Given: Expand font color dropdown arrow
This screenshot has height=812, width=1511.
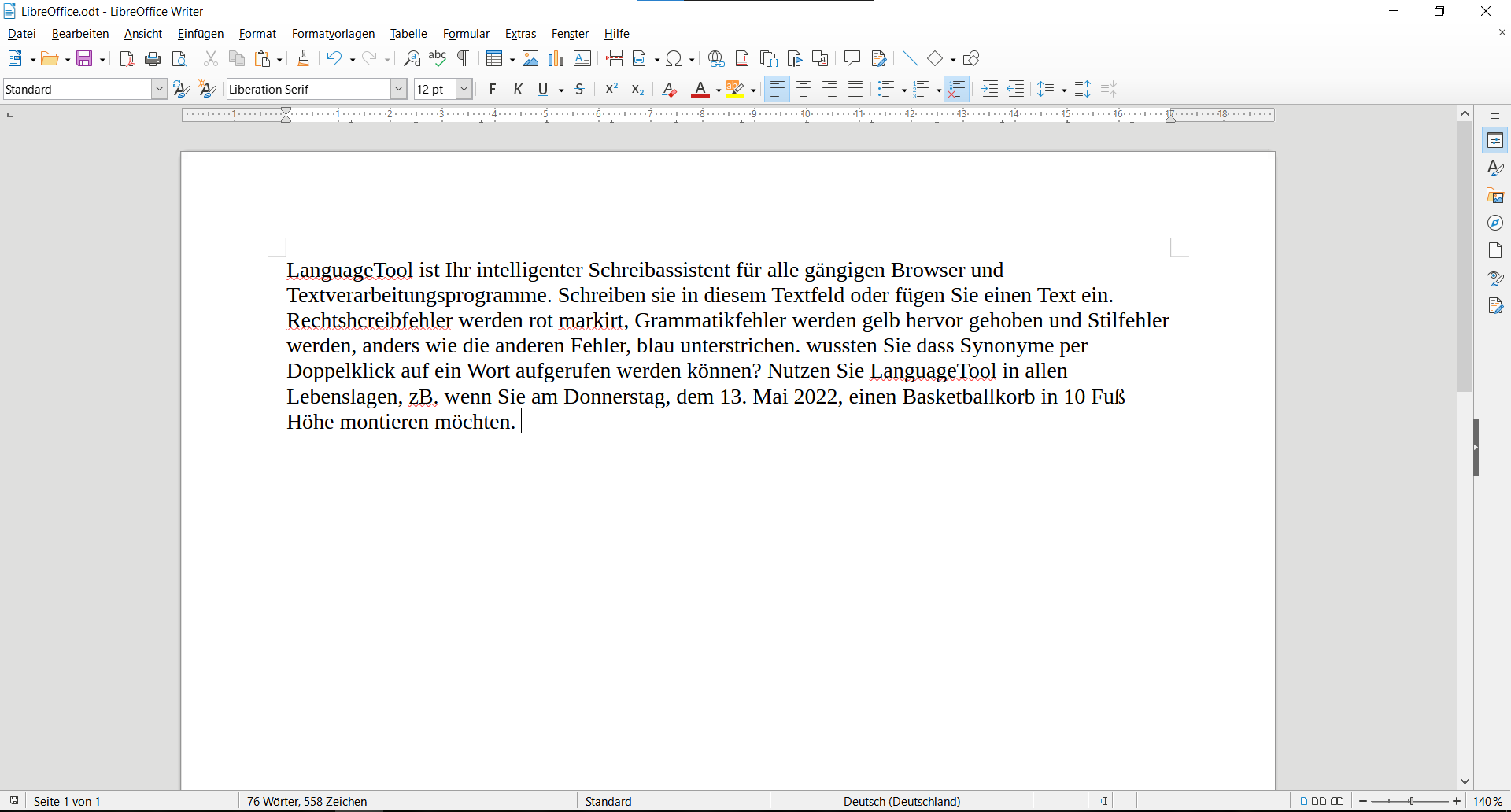Looking at the screenshot, I should point(719,90).
